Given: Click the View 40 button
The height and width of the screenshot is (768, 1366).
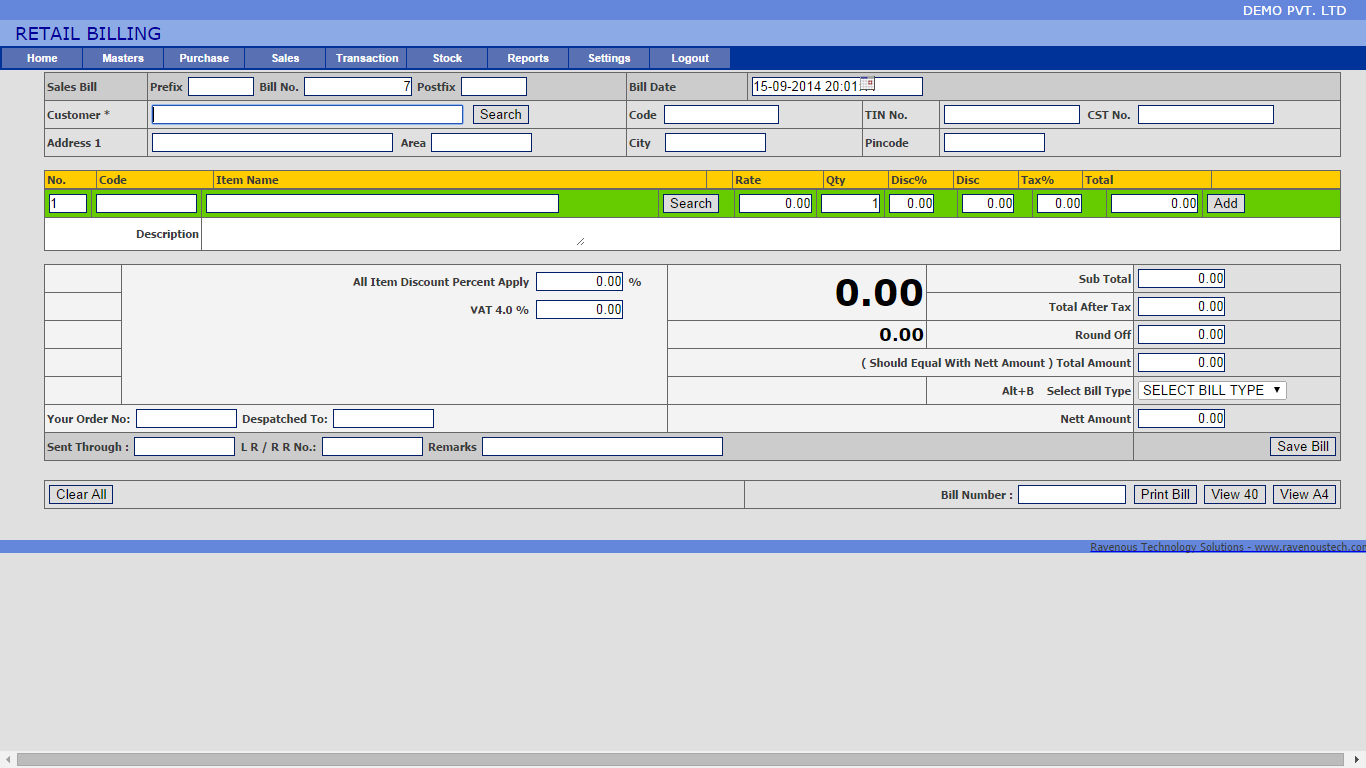Looking at the screenshot, I should pyautogui.click(x=1235, y=494).
